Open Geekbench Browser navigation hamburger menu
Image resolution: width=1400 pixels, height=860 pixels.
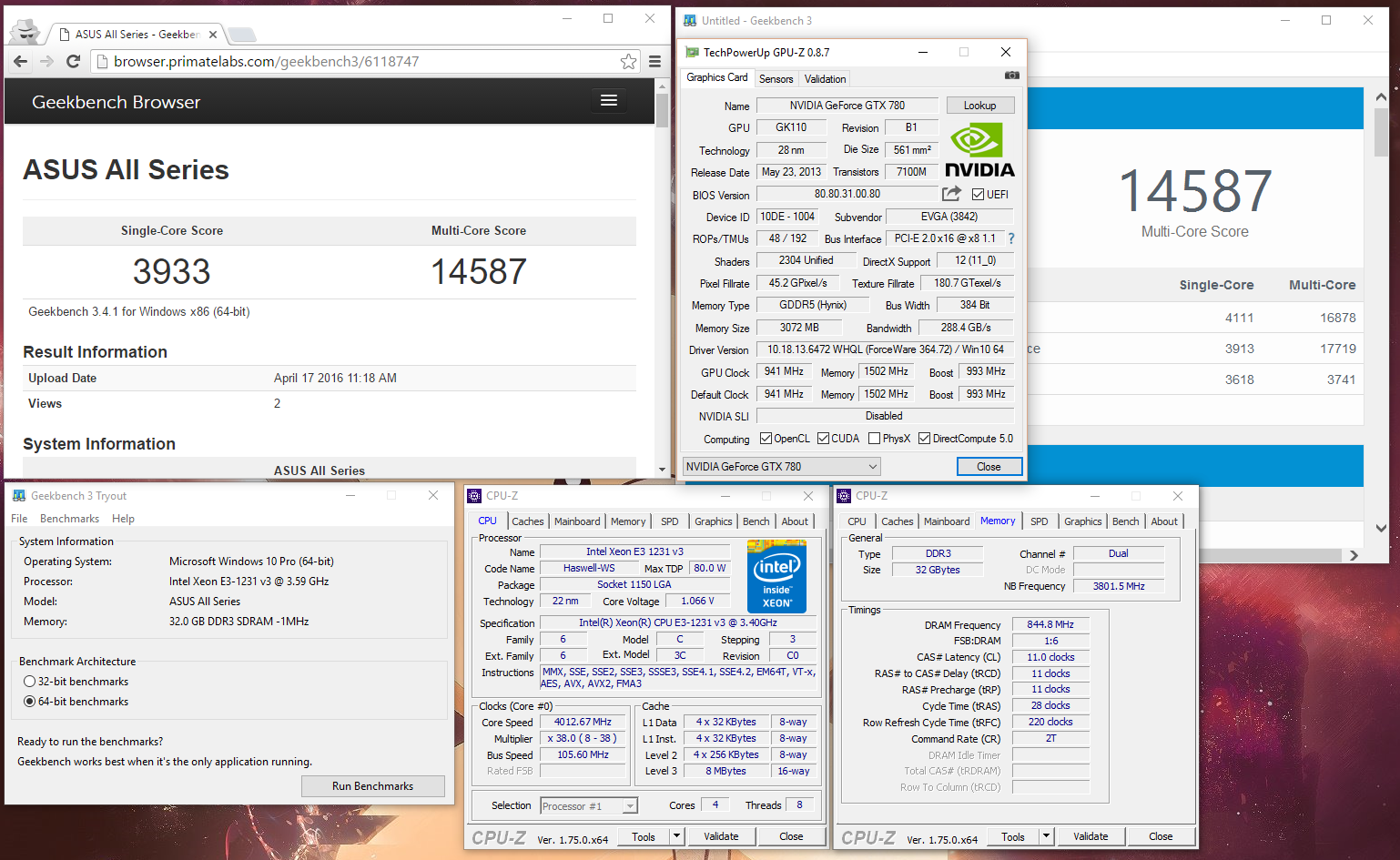point(609,100)
